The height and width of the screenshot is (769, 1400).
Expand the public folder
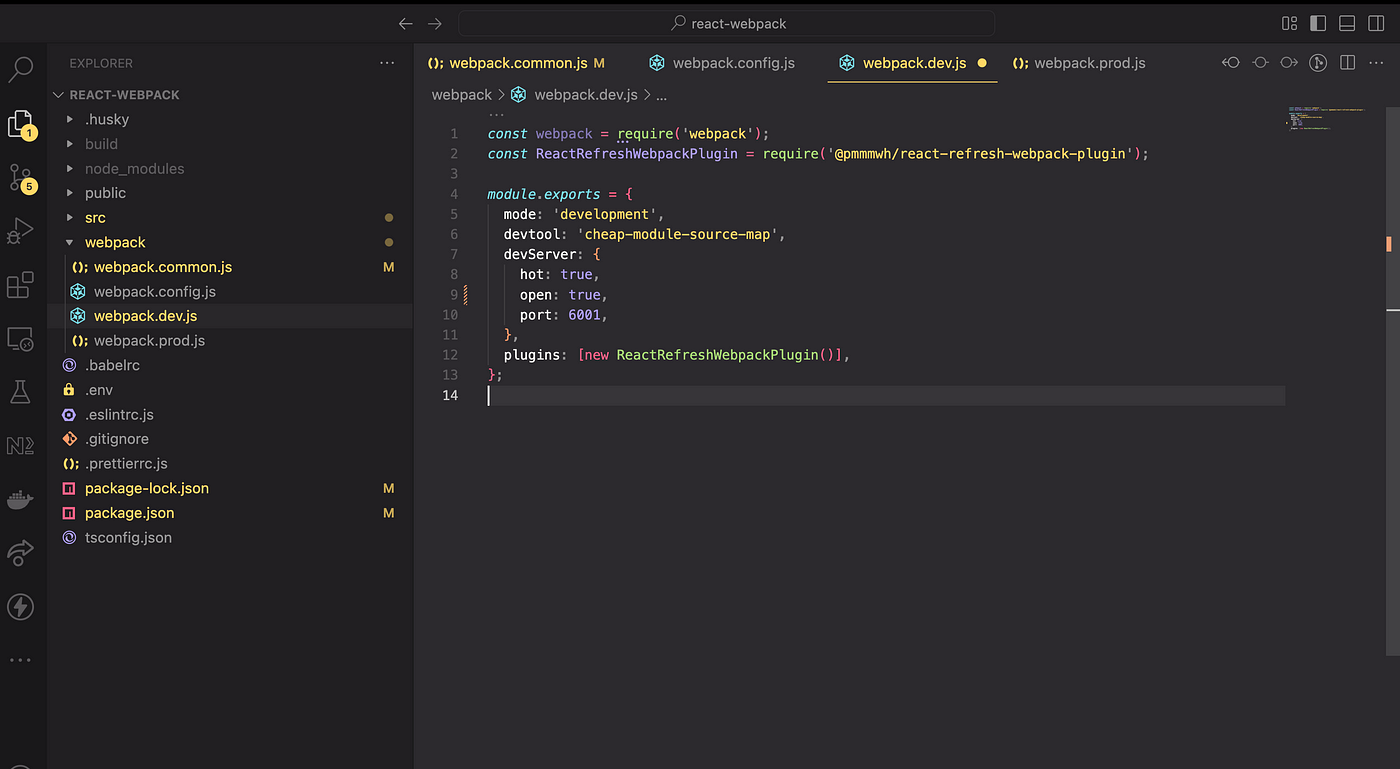point(105,193)
